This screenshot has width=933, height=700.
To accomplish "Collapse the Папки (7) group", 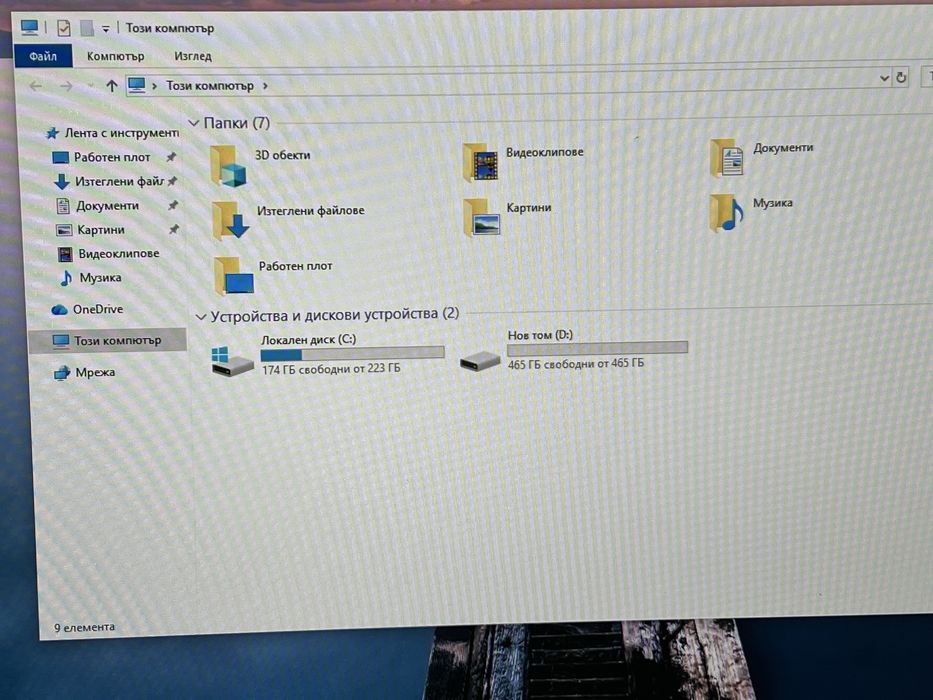I will [x=193, y=123].
